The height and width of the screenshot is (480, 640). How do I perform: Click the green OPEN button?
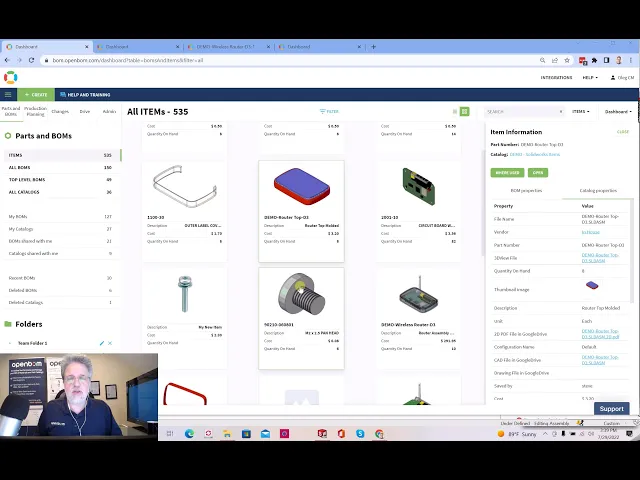coord(538,173)
